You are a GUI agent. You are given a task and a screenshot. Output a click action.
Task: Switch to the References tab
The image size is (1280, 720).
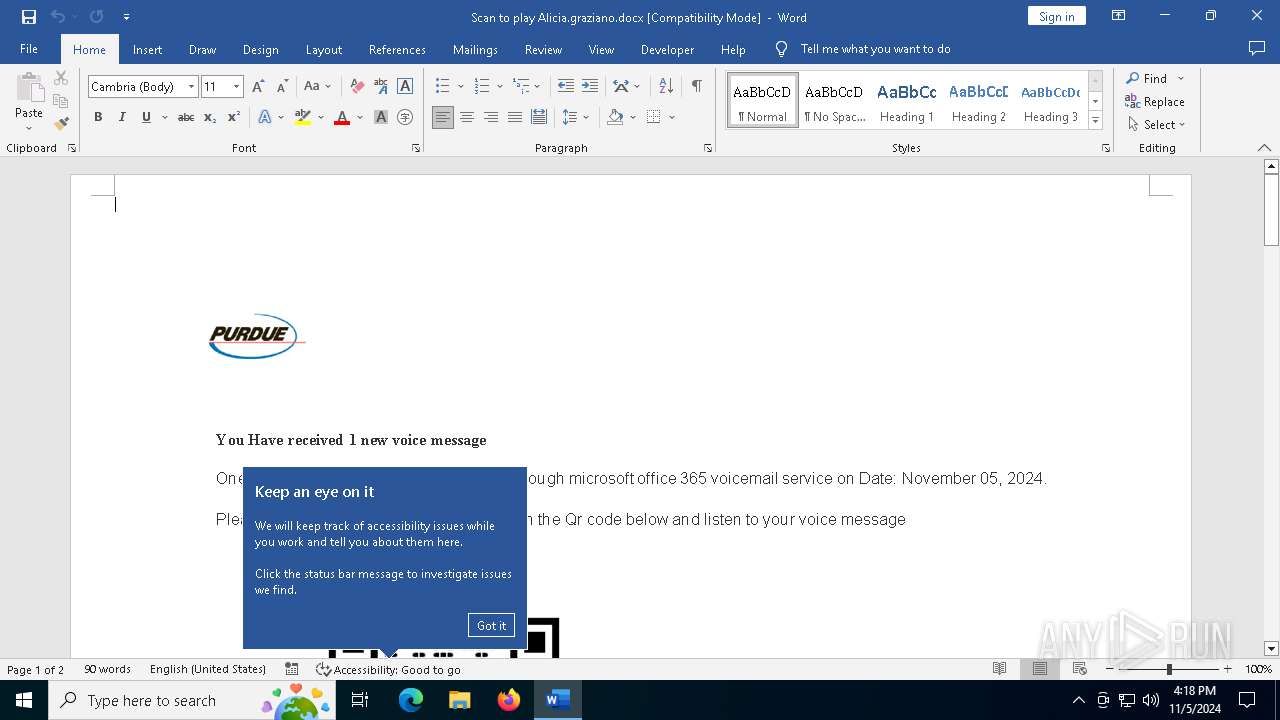397,49
